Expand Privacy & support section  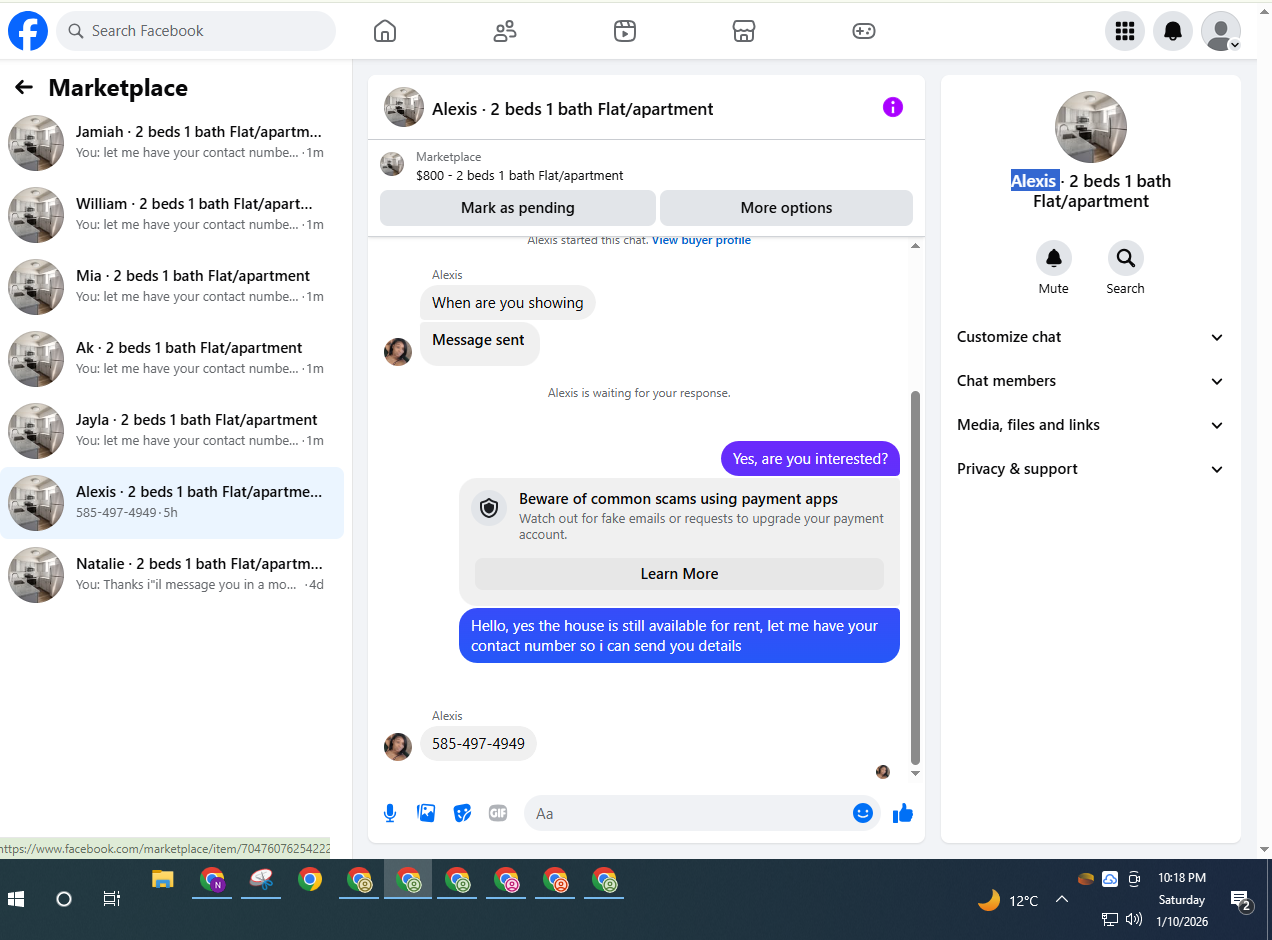pos(1090,469)
